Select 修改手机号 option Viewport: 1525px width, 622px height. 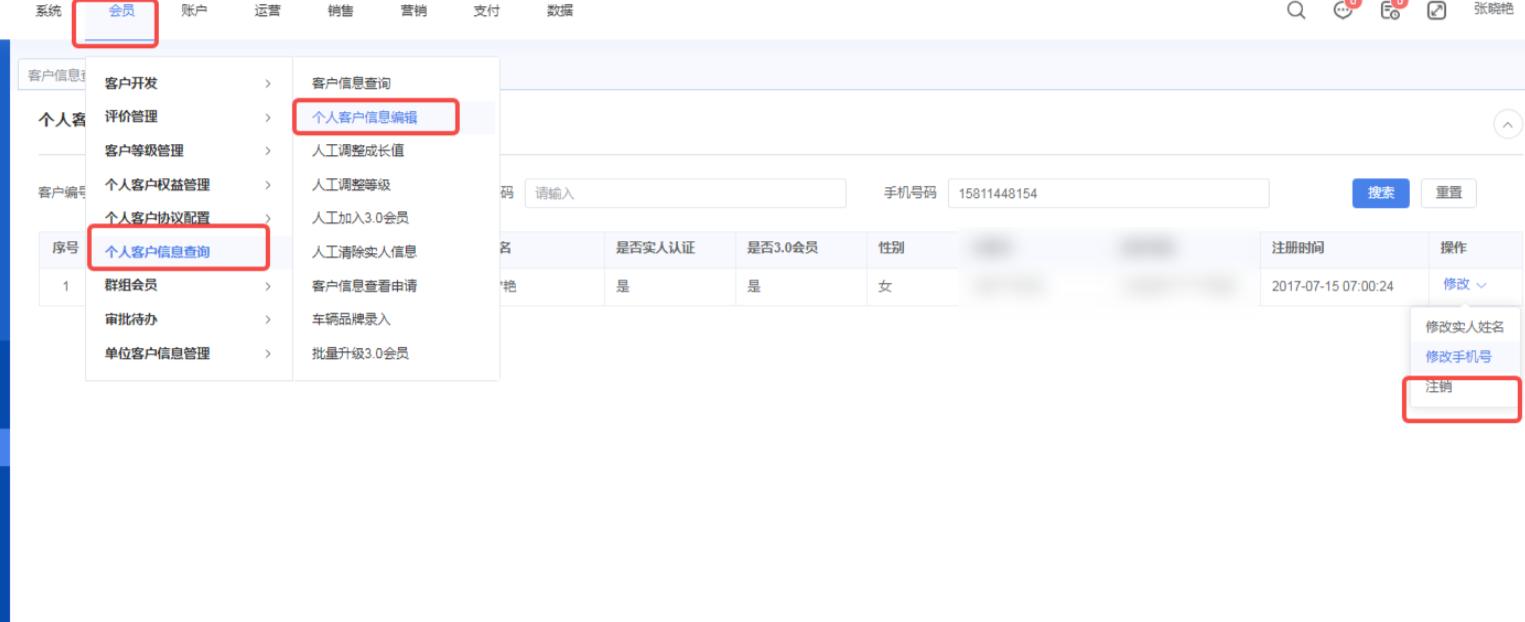tap(1458, 356)
